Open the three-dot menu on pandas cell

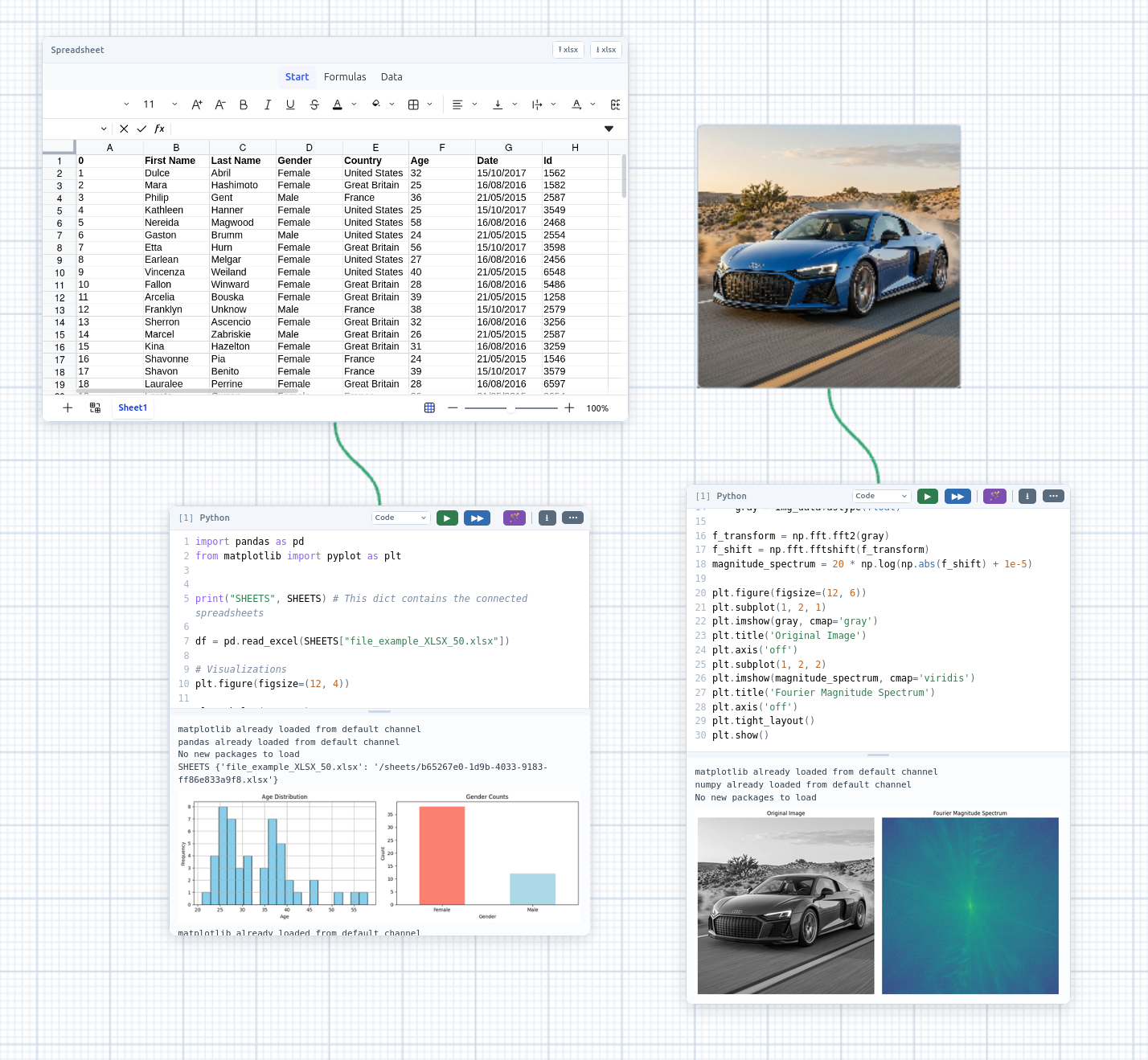click(572, 518)
